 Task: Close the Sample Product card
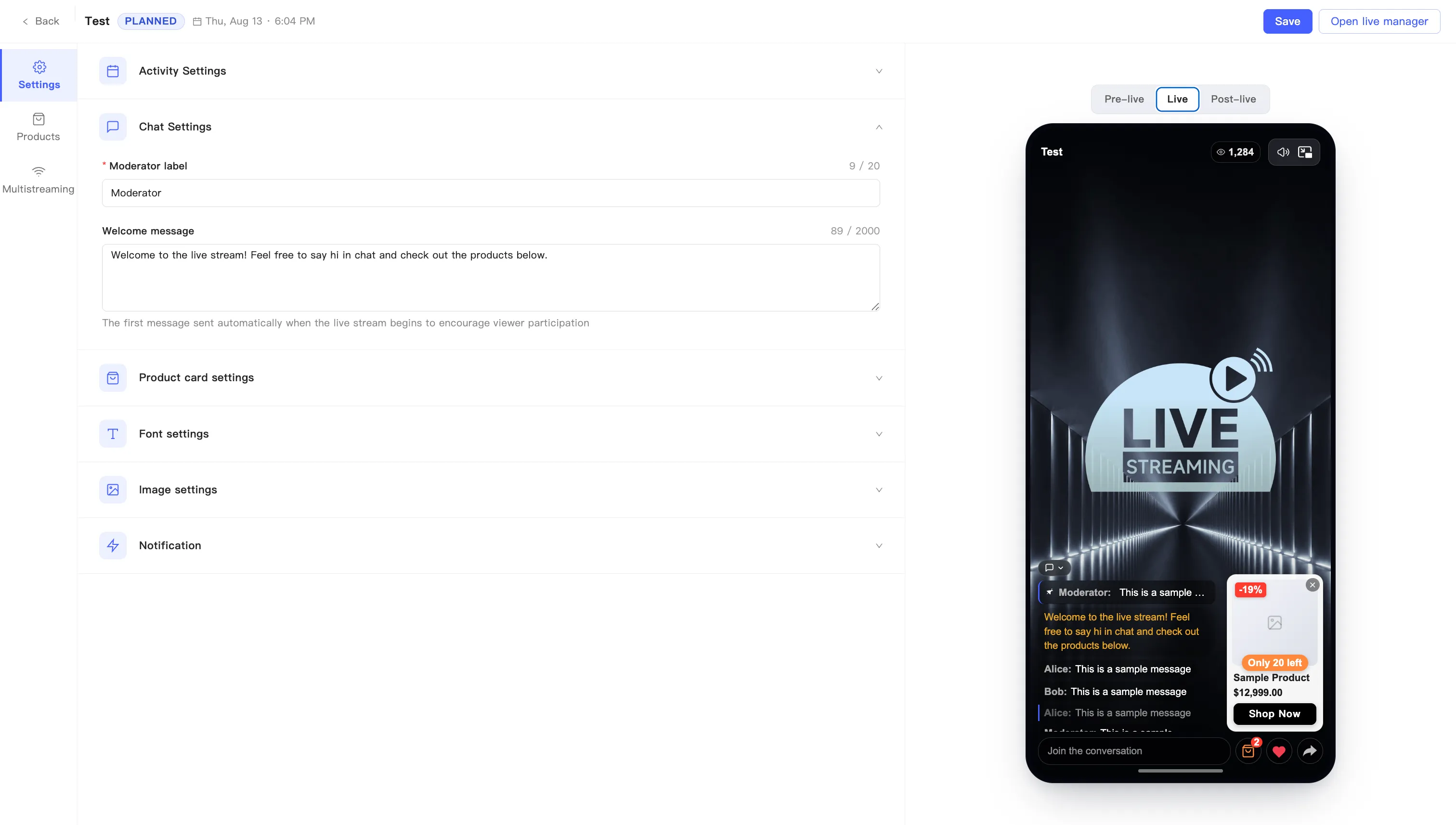1312,585
